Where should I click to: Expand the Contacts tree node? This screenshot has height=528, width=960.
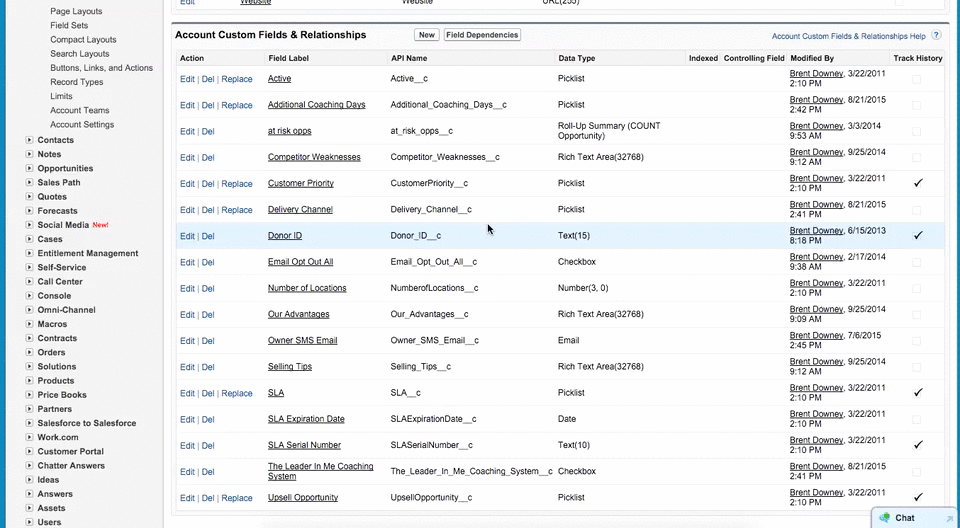(29, 140)
